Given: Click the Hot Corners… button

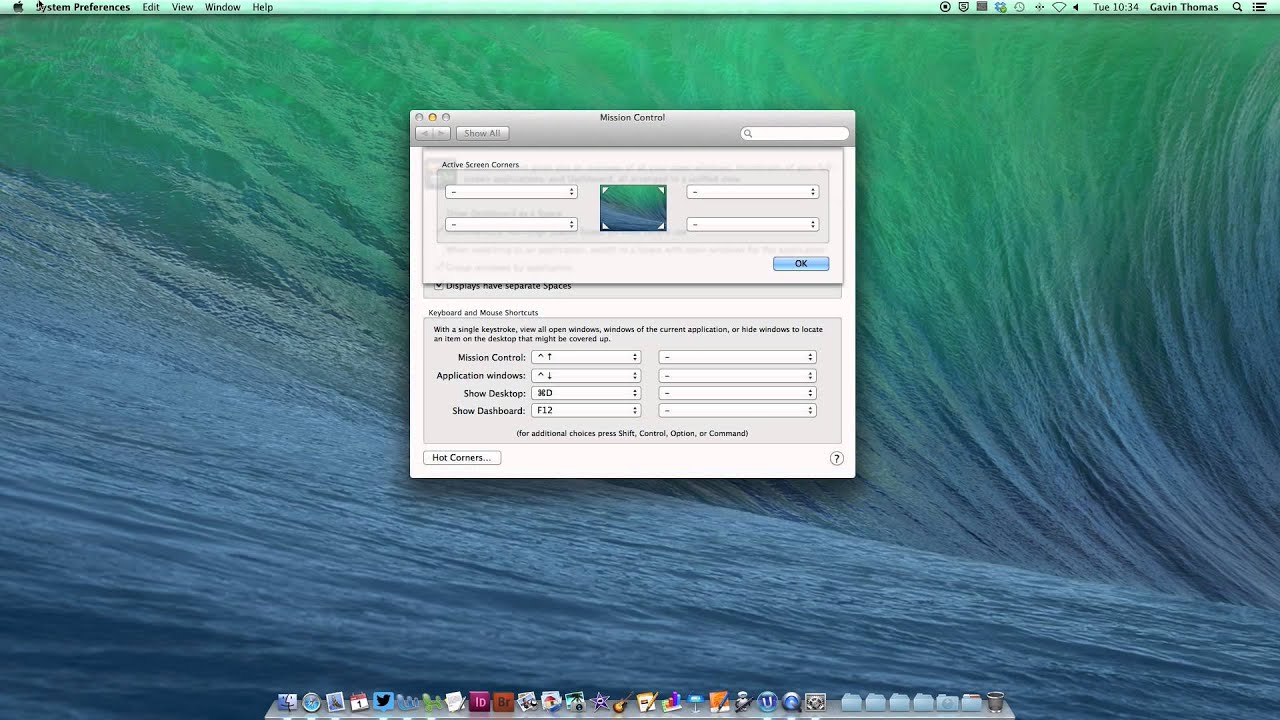Looking at the screenshot, I should [462, 457].
